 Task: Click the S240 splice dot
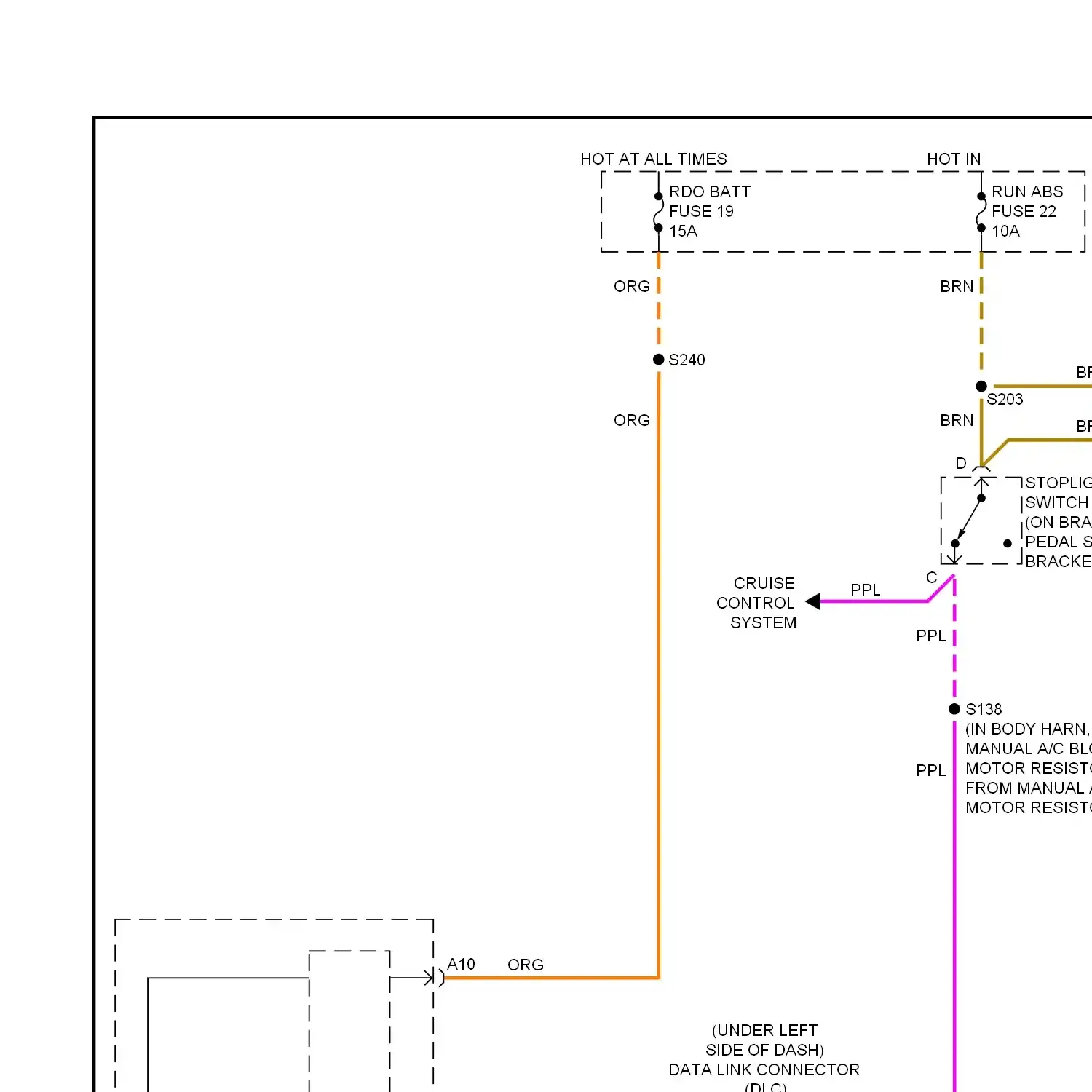(x=659, y=359)
